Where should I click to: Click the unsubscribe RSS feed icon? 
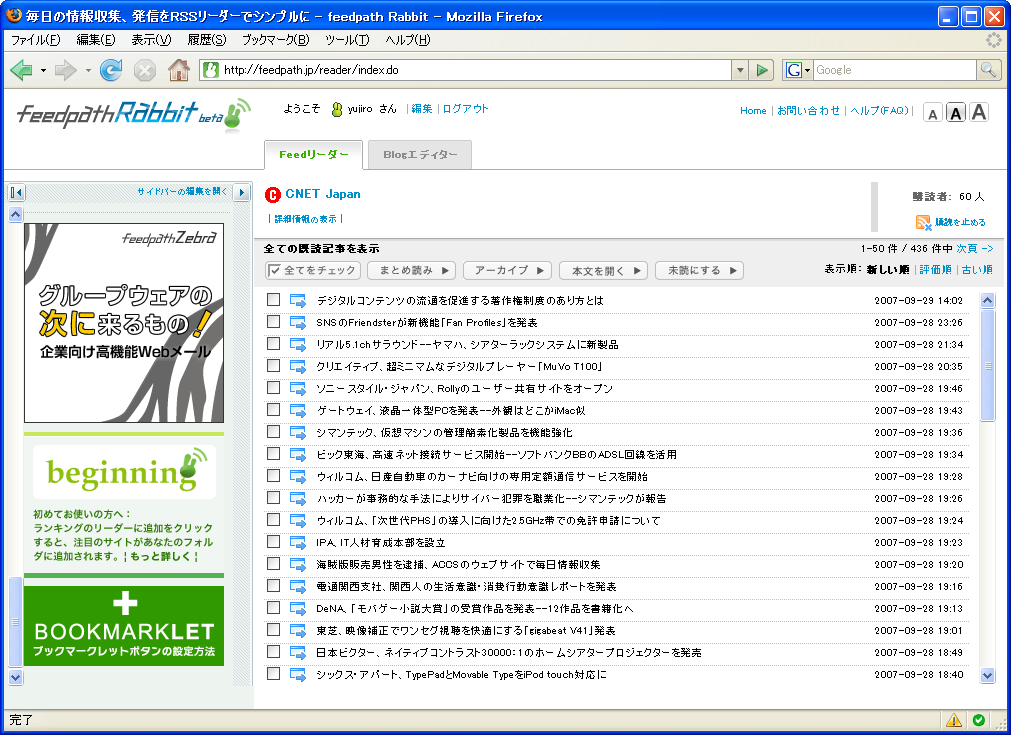click(x=923, y=222)
